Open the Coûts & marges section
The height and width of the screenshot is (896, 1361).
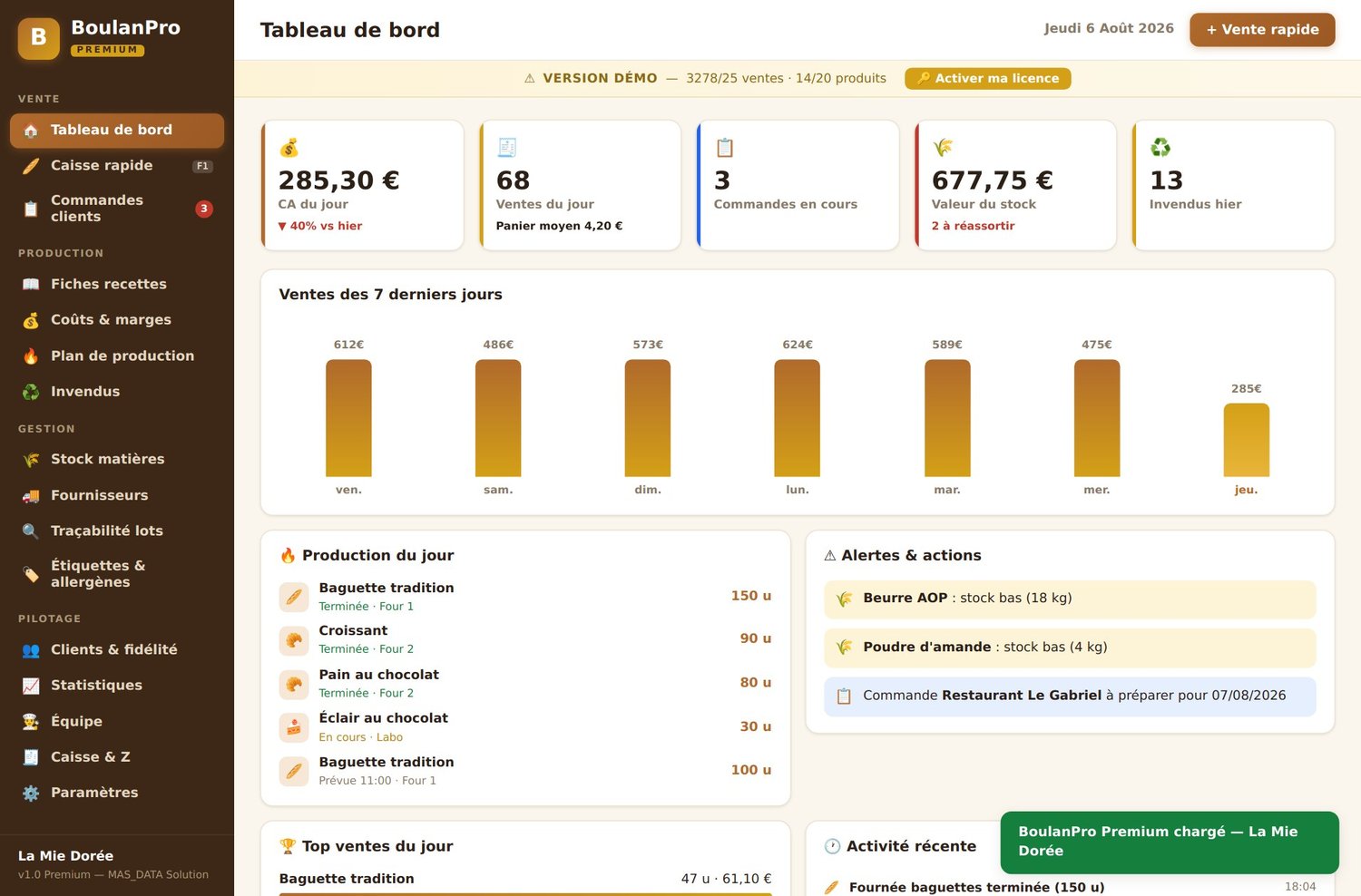point(117,320)
